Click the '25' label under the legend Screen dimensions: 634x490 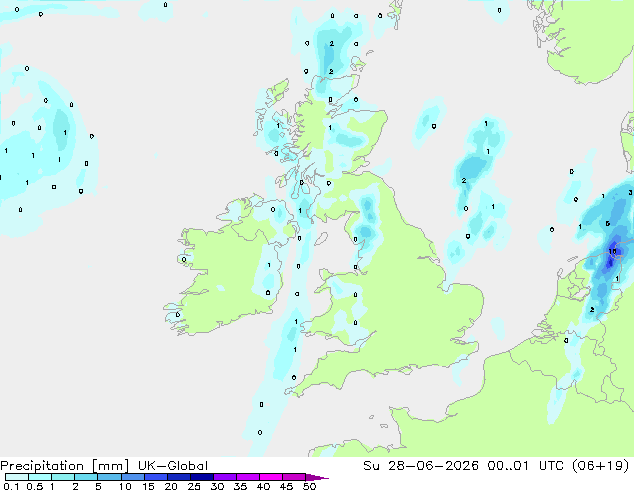pos(194,486)
